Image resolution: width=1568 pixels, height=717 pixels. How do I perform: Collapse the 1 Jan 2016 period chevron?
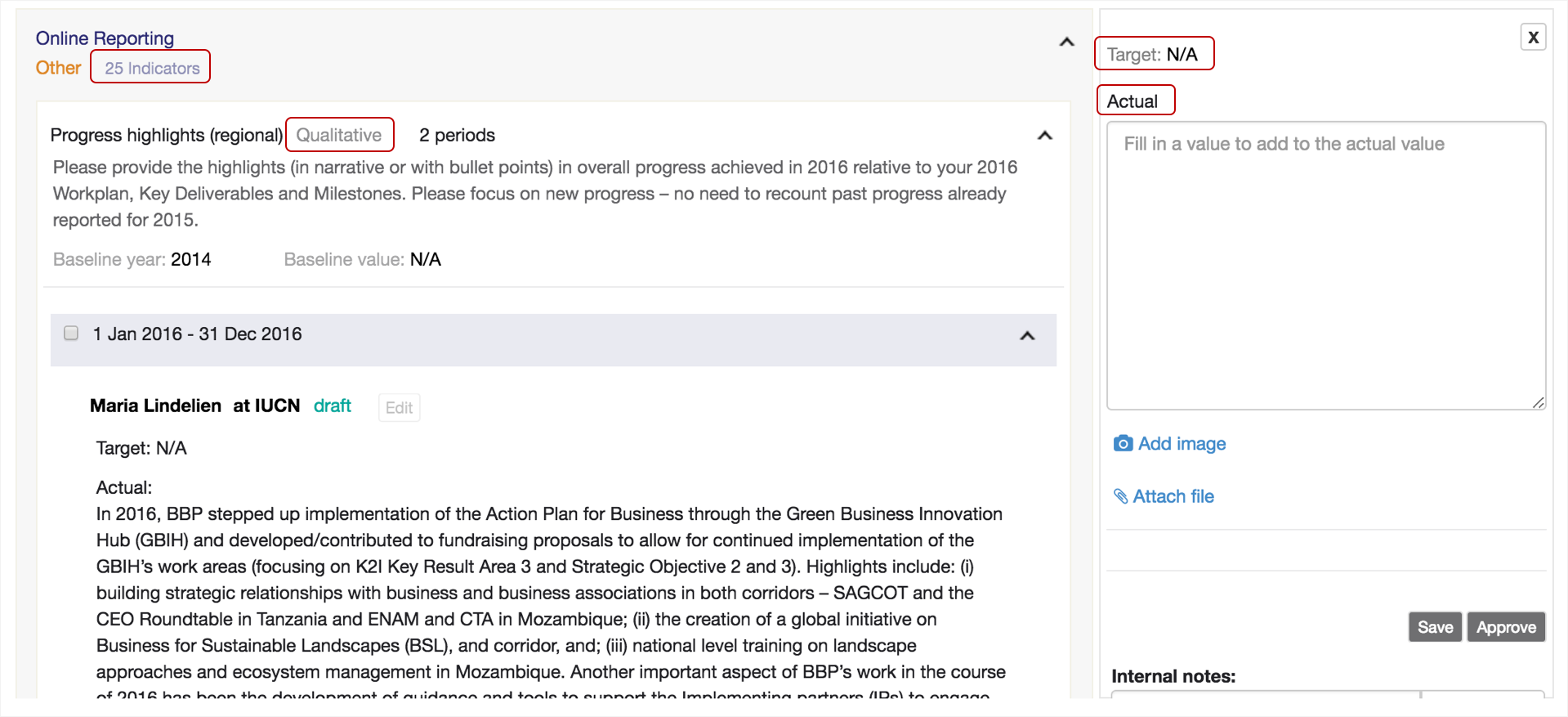(x=1027, y=336)
